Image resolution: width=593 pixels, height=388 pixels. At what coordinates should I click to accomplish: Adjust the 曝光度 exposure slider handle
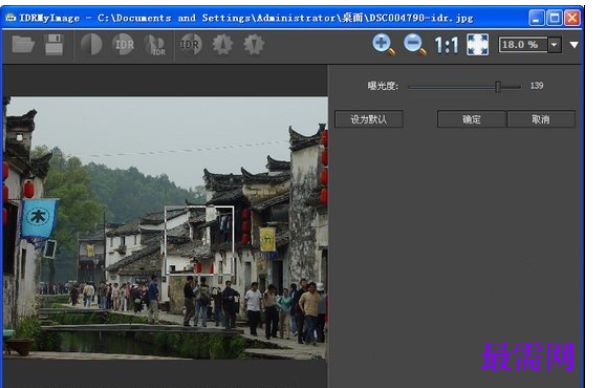[x=498, y=87]
